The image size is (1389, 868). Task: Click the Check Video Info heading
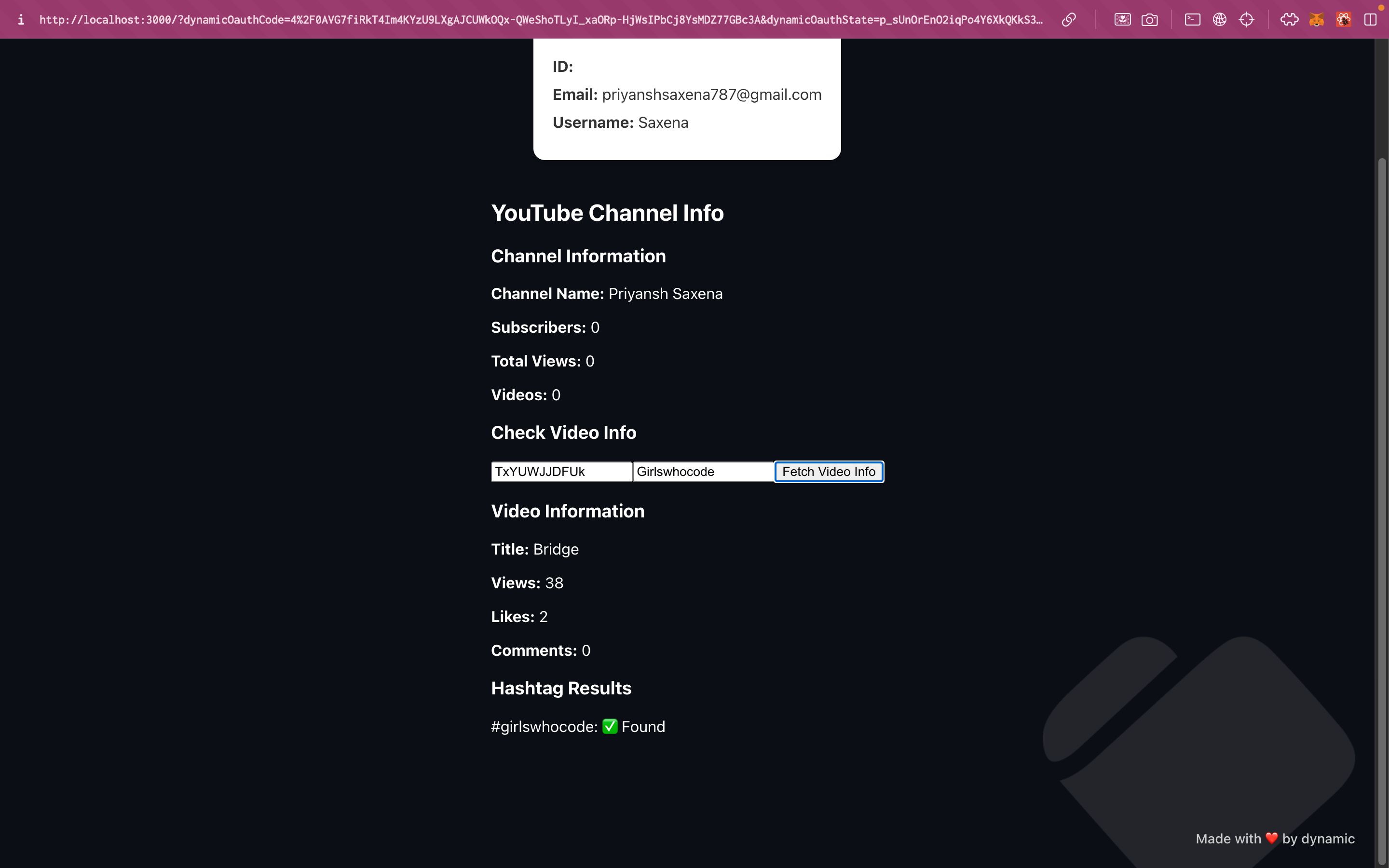564,432
